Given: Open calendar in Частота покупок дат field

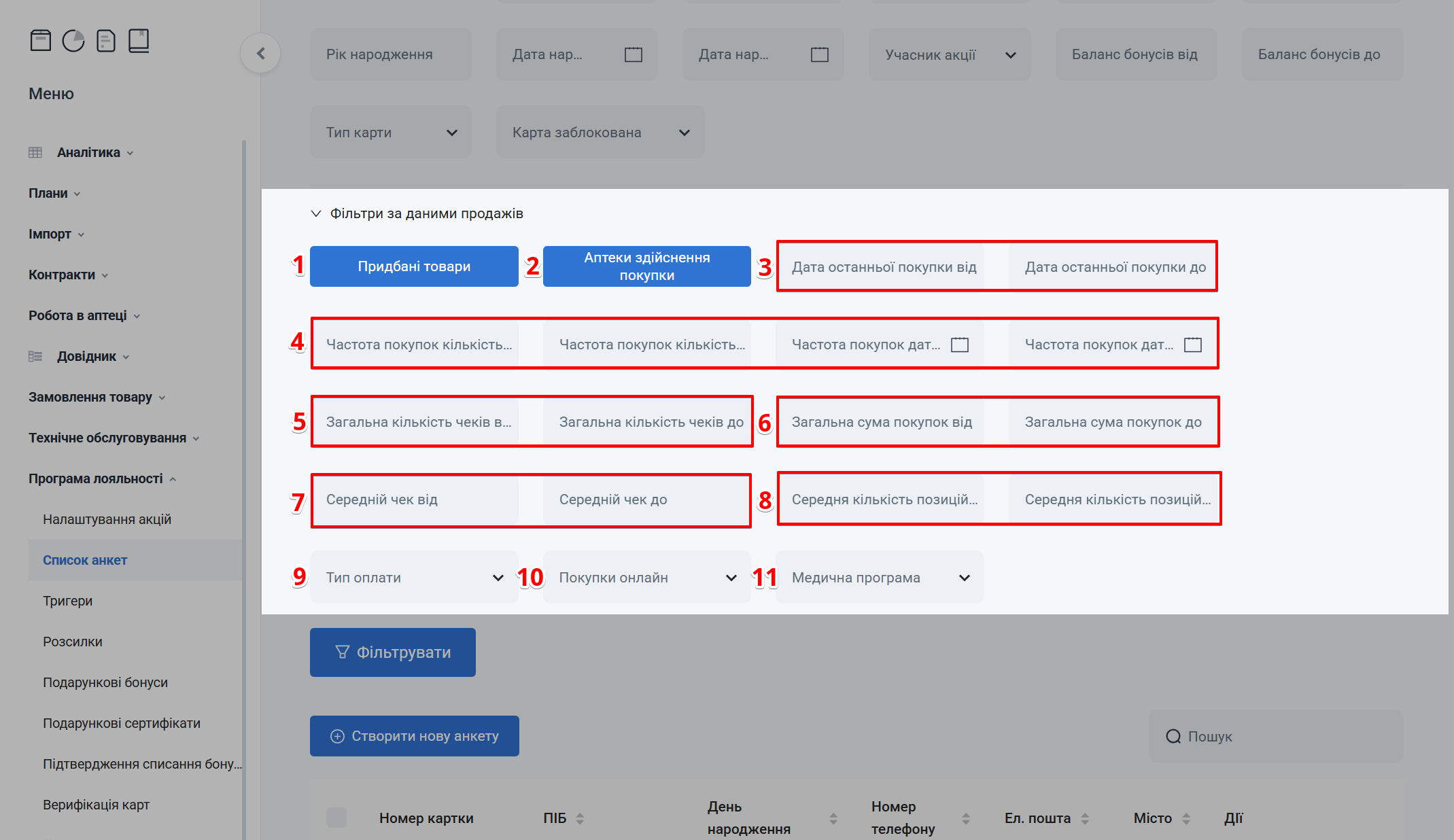Looking at the screenshot, I should click(x=959, y=344).
